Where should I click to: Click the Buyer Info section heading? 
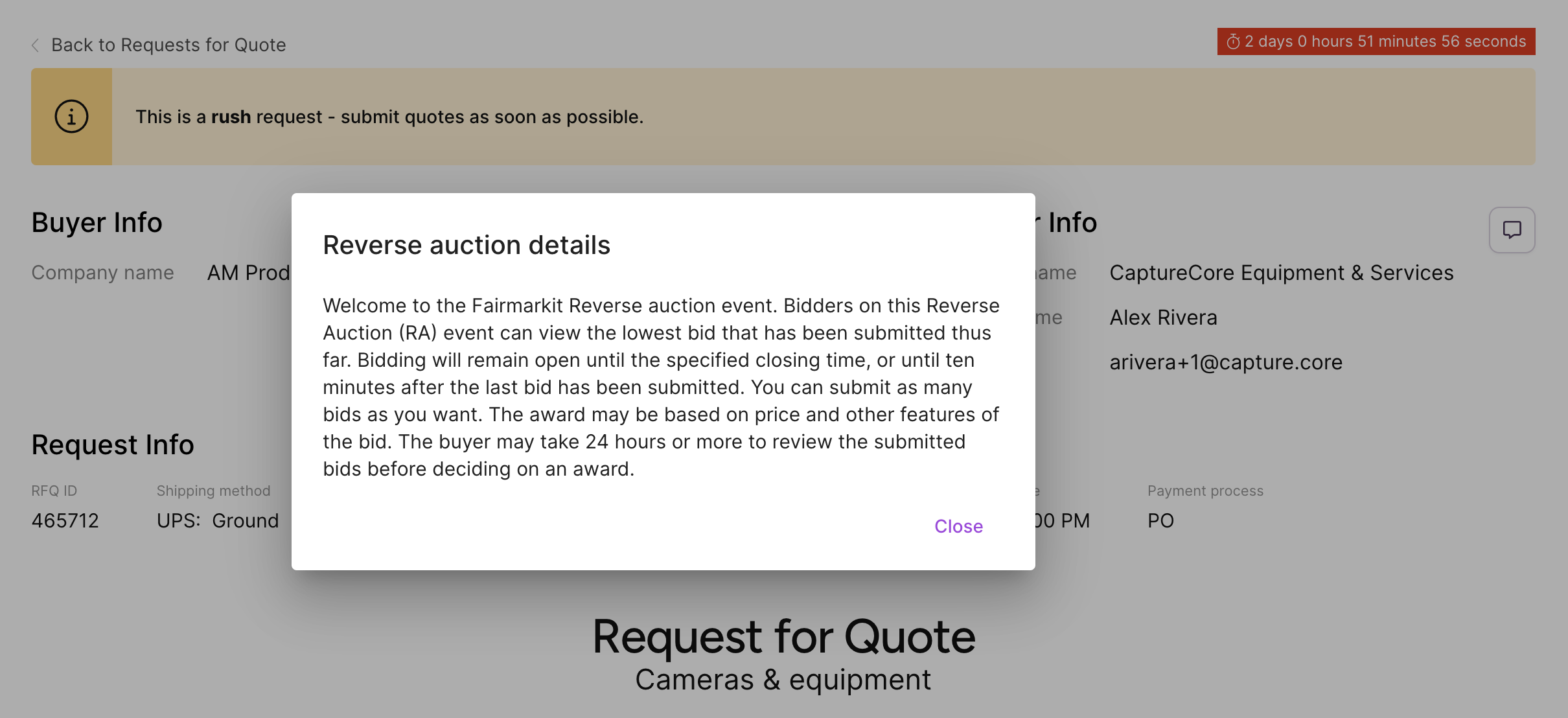97,222
